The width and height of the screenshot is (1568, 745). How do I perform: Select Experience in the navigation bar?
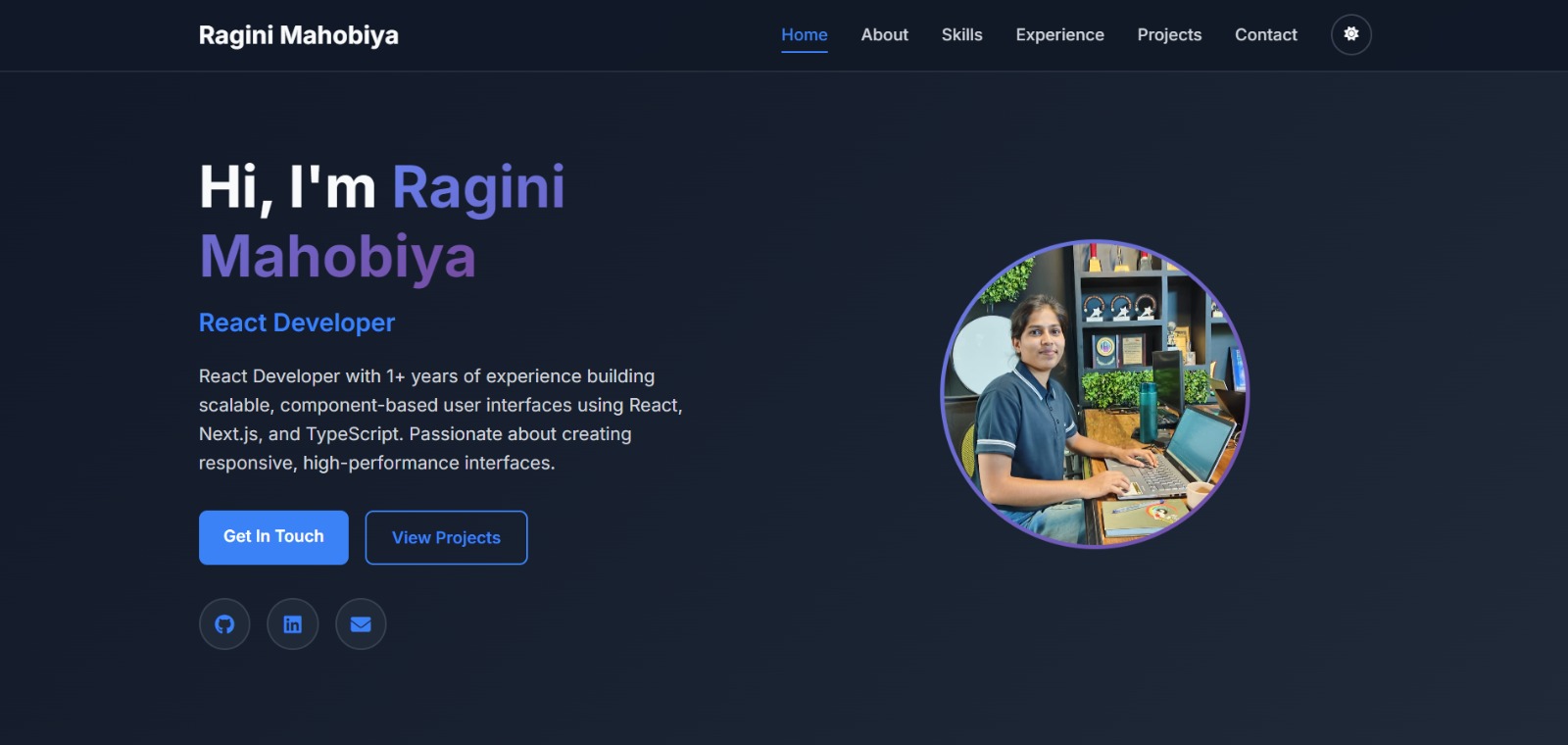(1060, 34)
